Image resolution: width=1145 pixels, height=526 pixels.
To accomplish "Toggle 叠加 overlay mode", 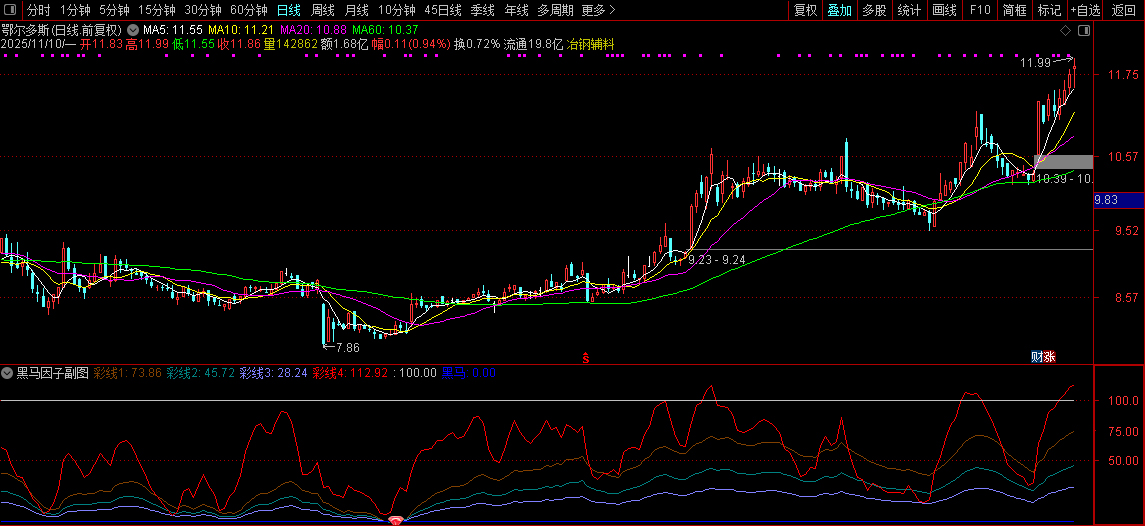I will [839, 10].
